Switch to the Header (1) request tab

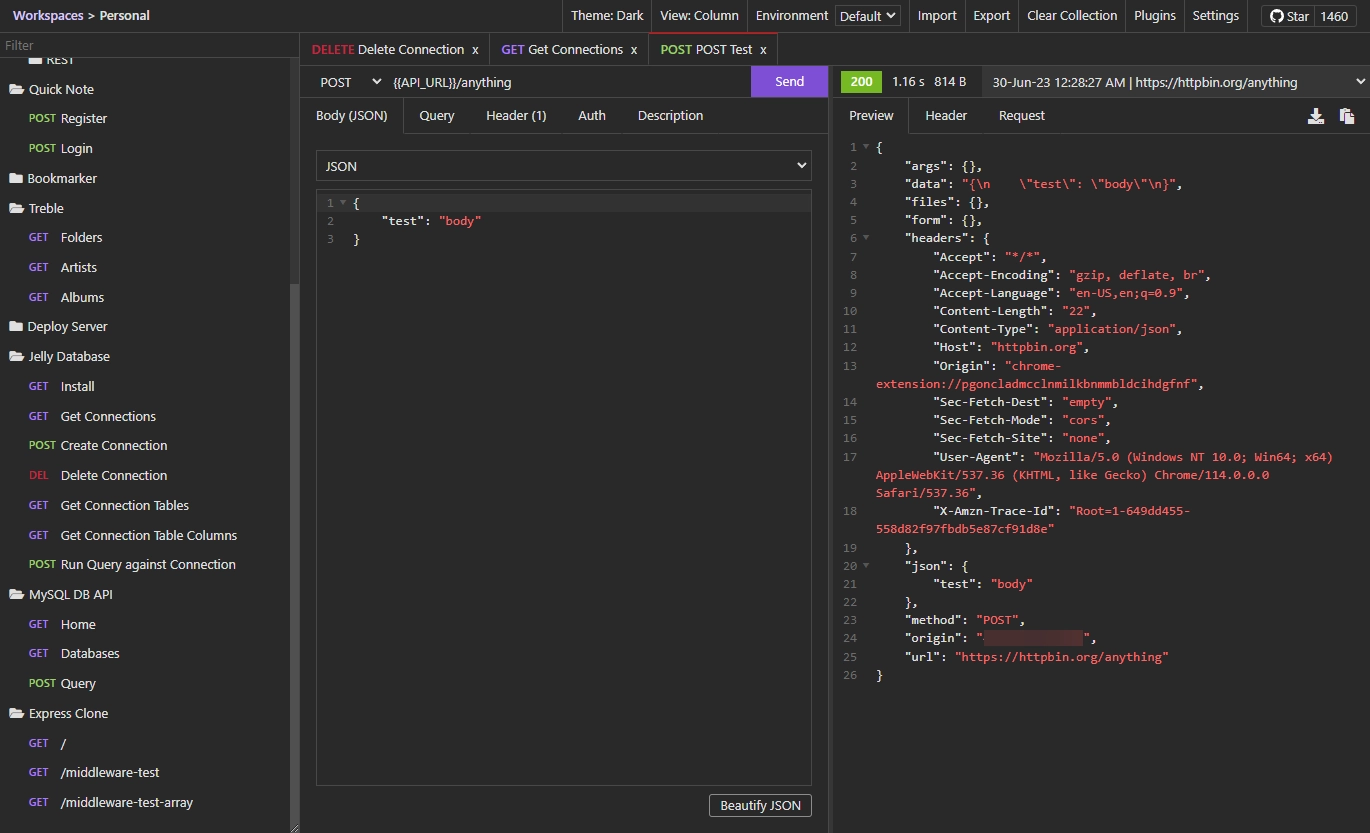click(516, 116)
